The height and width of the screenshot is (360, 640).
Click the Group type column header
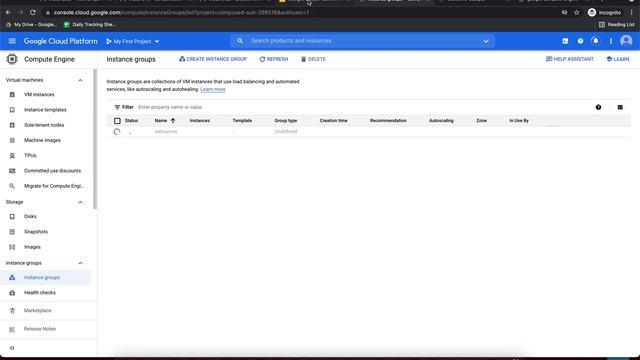286,121
